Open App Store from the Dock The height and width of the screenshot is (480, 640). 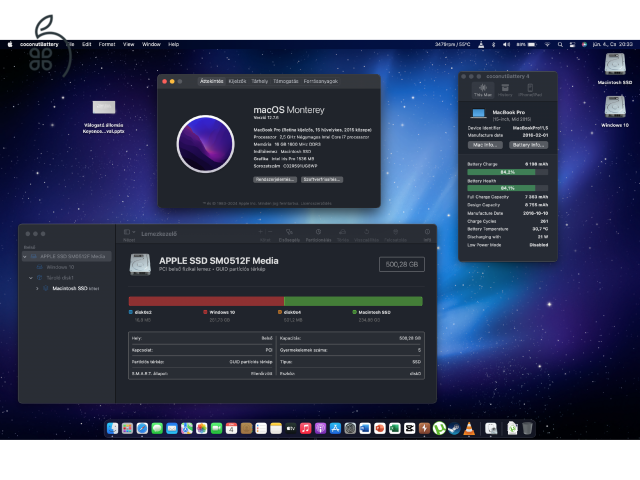click(335, 428)
